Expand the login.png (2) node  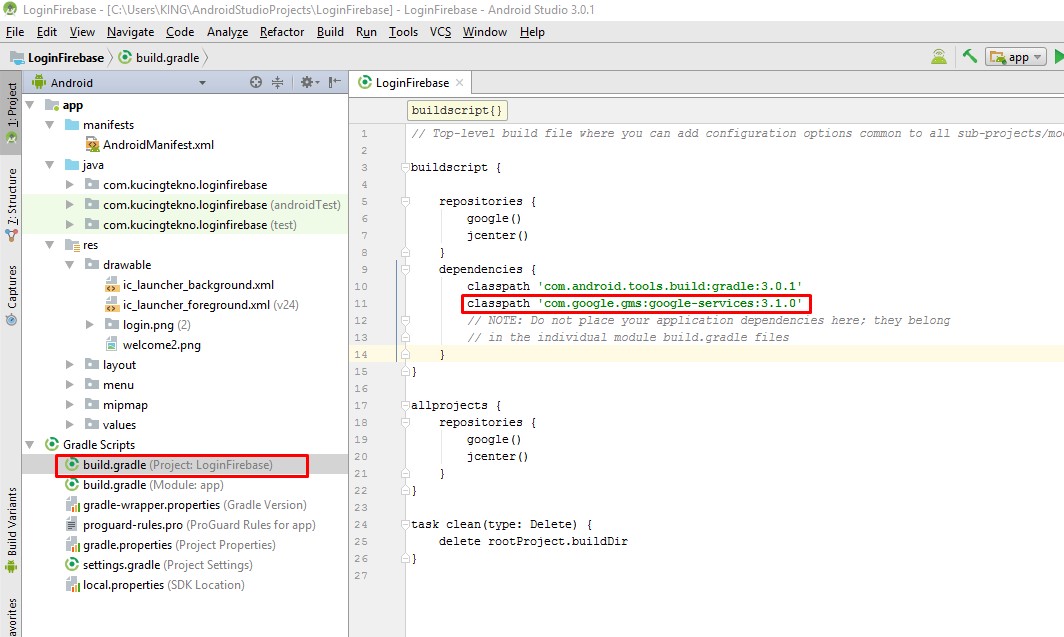pos(90,324)
